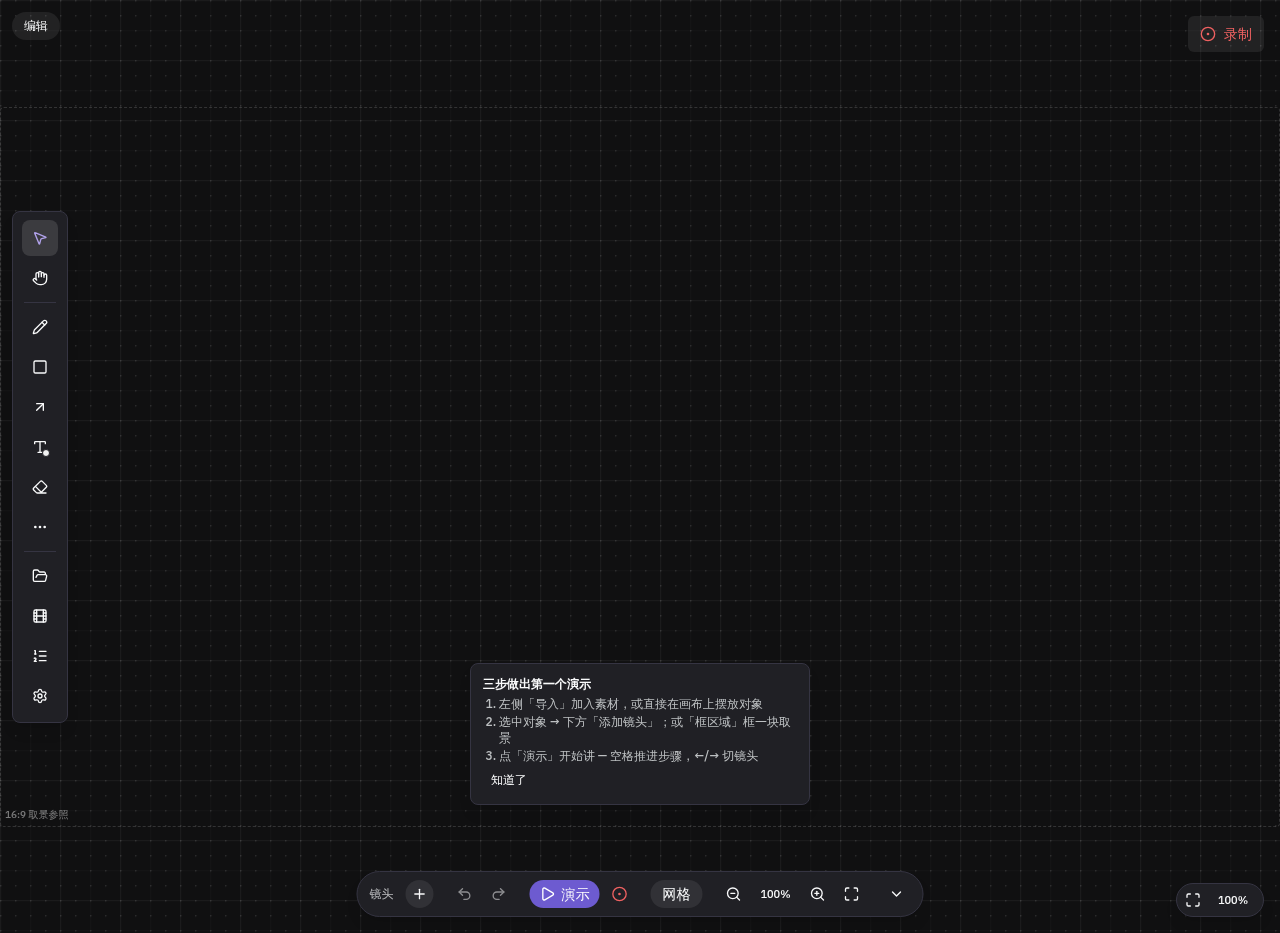Switch to the eraser tool

pyautogui.click(x=40, y=487)
